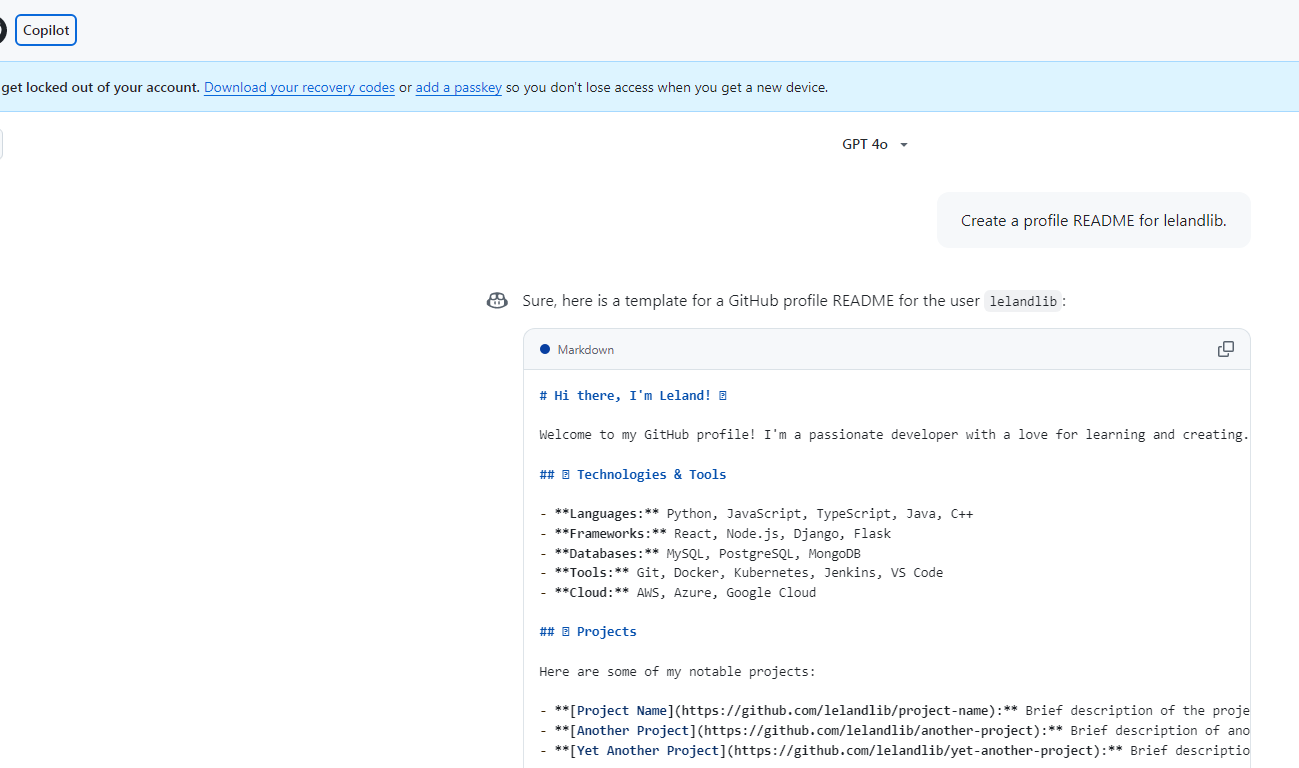Open the add a passkey link
The height and width of the screenshot is (768, 1299).
[459, 87]
